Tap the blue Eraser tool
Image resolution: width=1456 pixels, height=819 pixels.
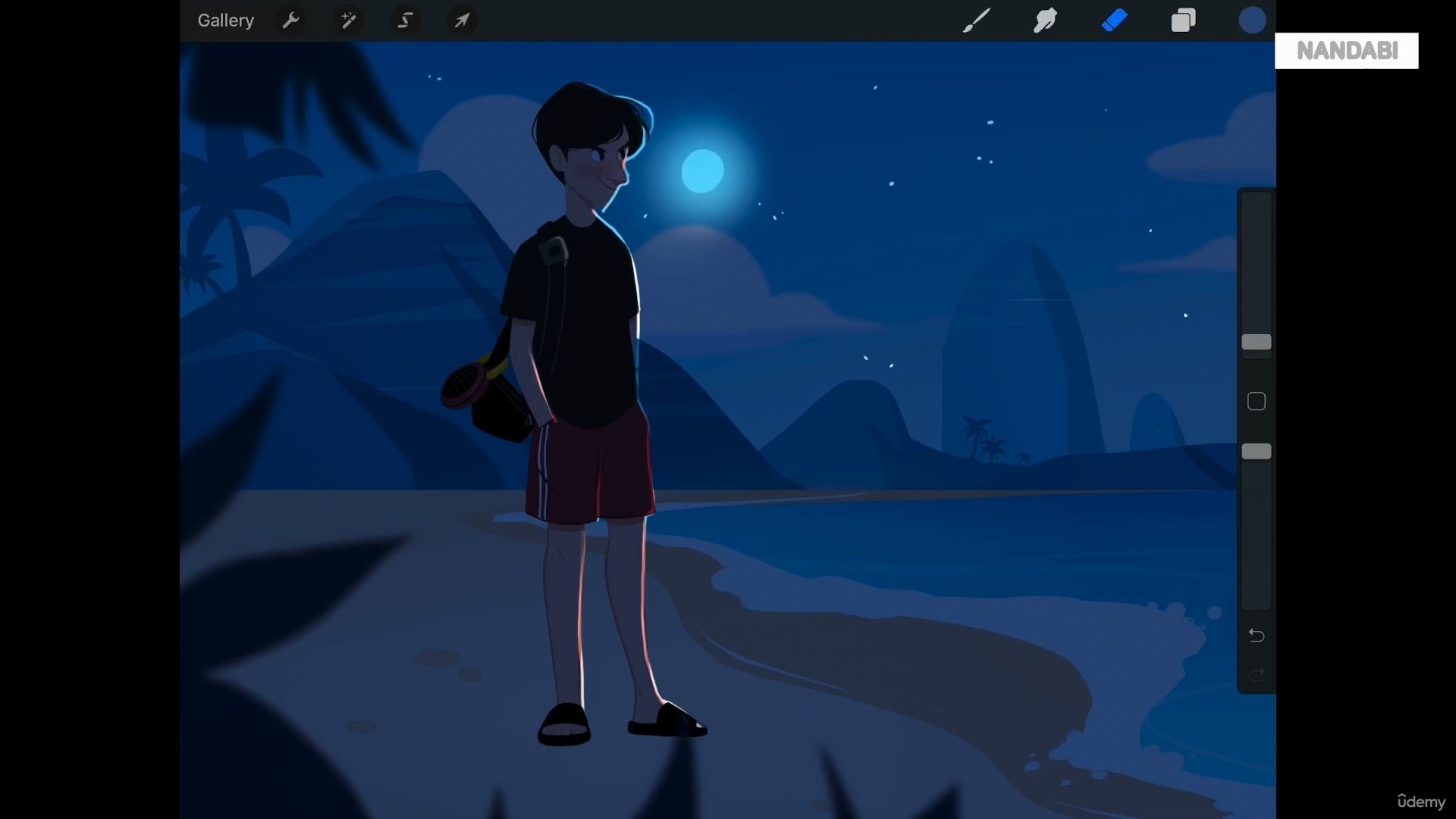click(1114, 20)
